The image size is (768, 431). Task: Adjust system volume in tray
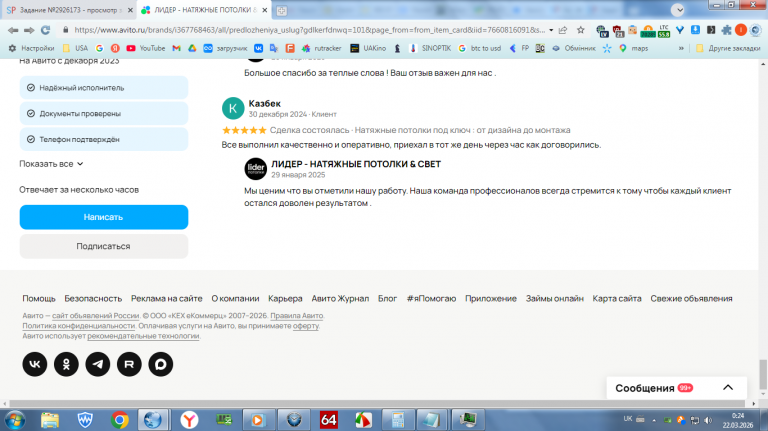708,420
